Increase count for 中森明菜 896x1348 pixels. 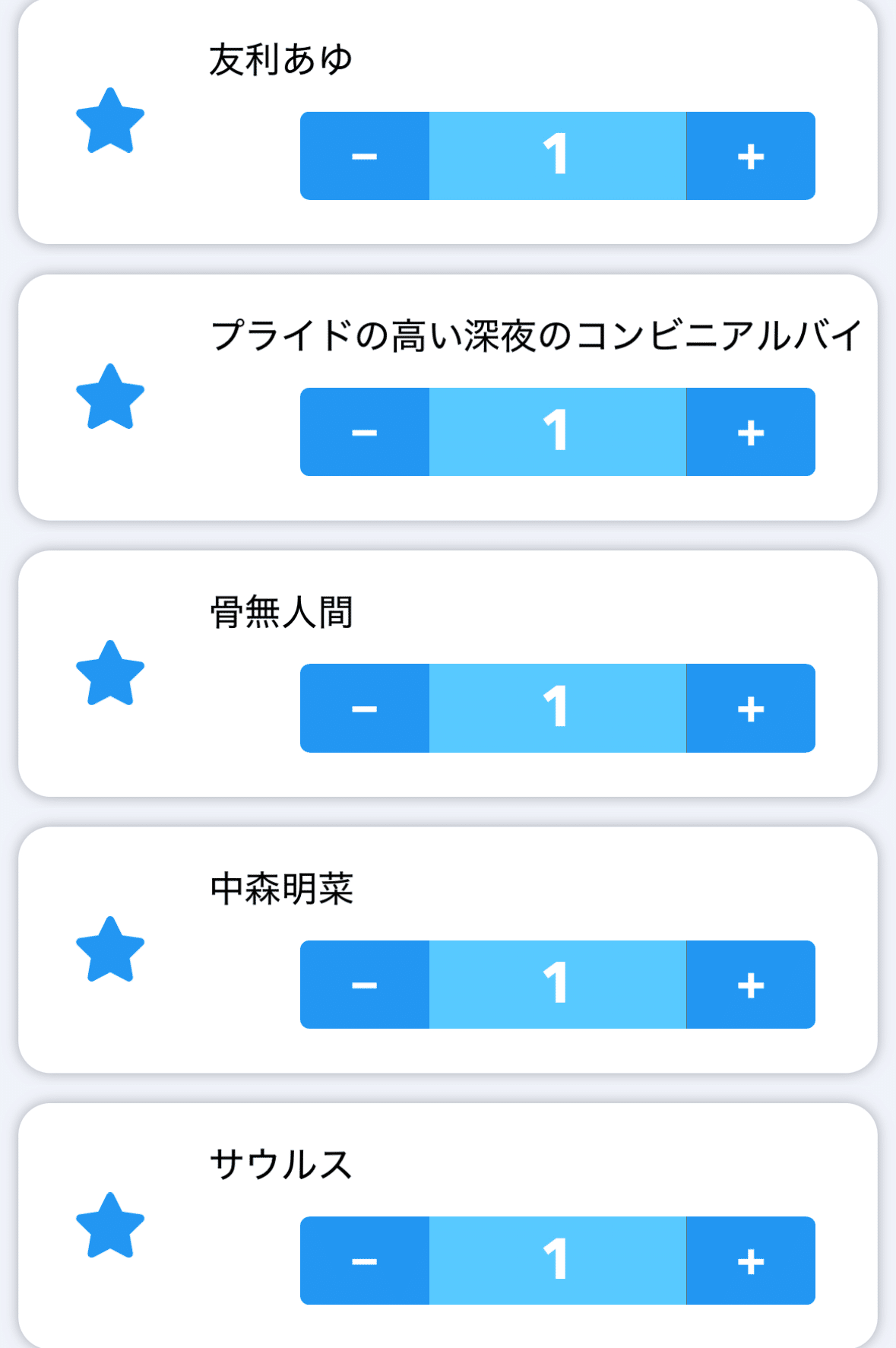point(750,985)
